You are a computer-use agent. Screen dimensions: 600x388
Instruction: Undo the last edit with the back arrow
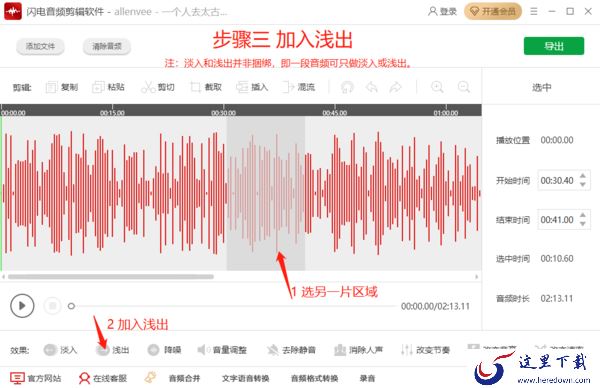pos(372,87)
